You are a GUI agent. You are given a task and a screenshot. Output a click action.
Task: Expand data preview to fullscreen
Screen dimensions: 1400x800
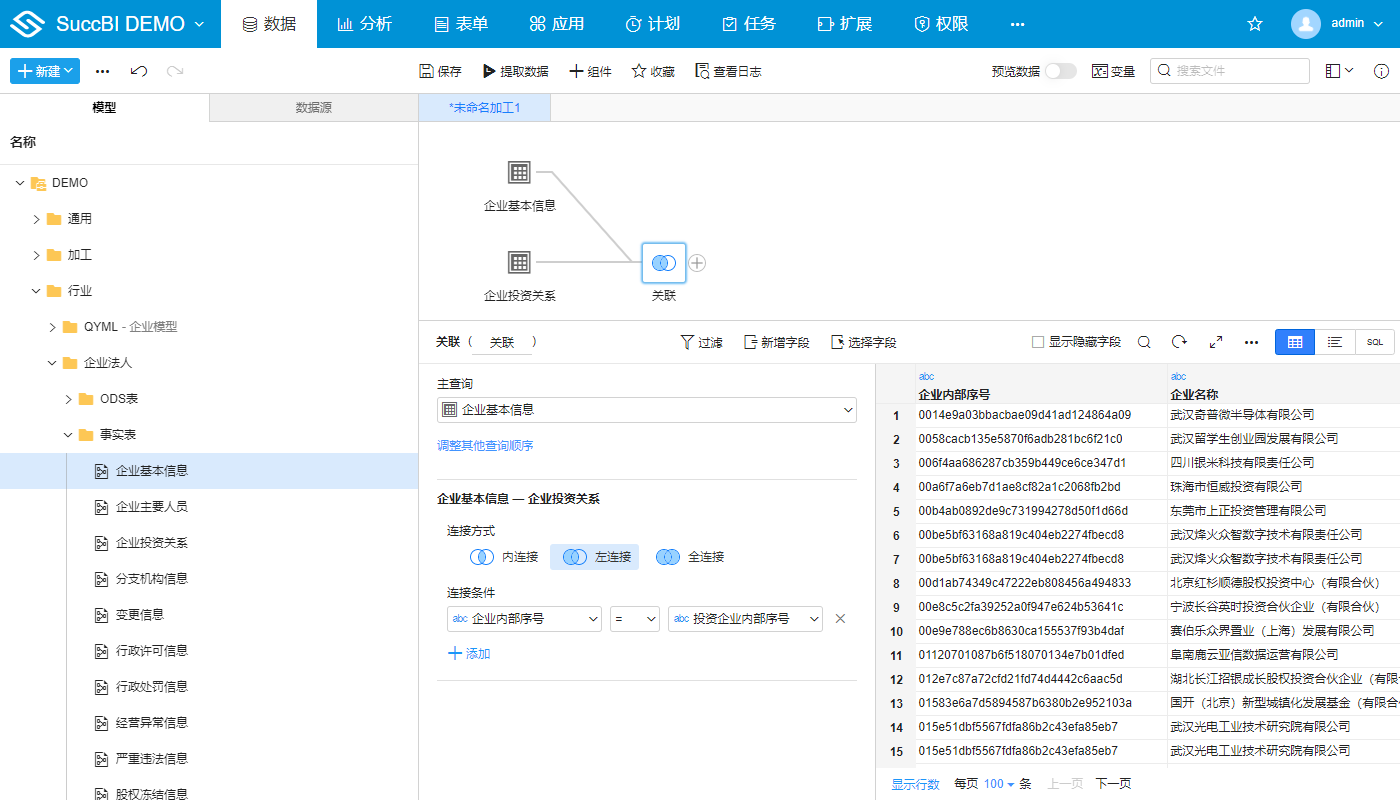[1215, 342]
